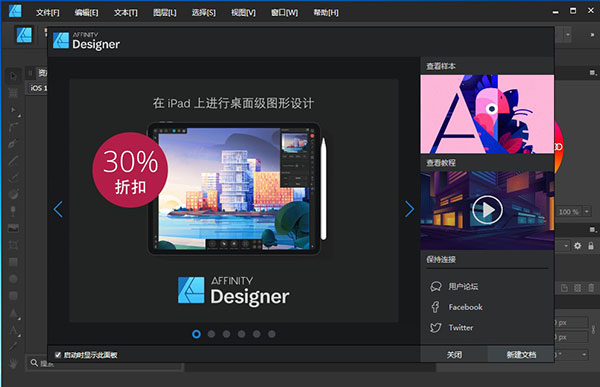Select the Move tool in left toolbar

(x=13, y=76)
